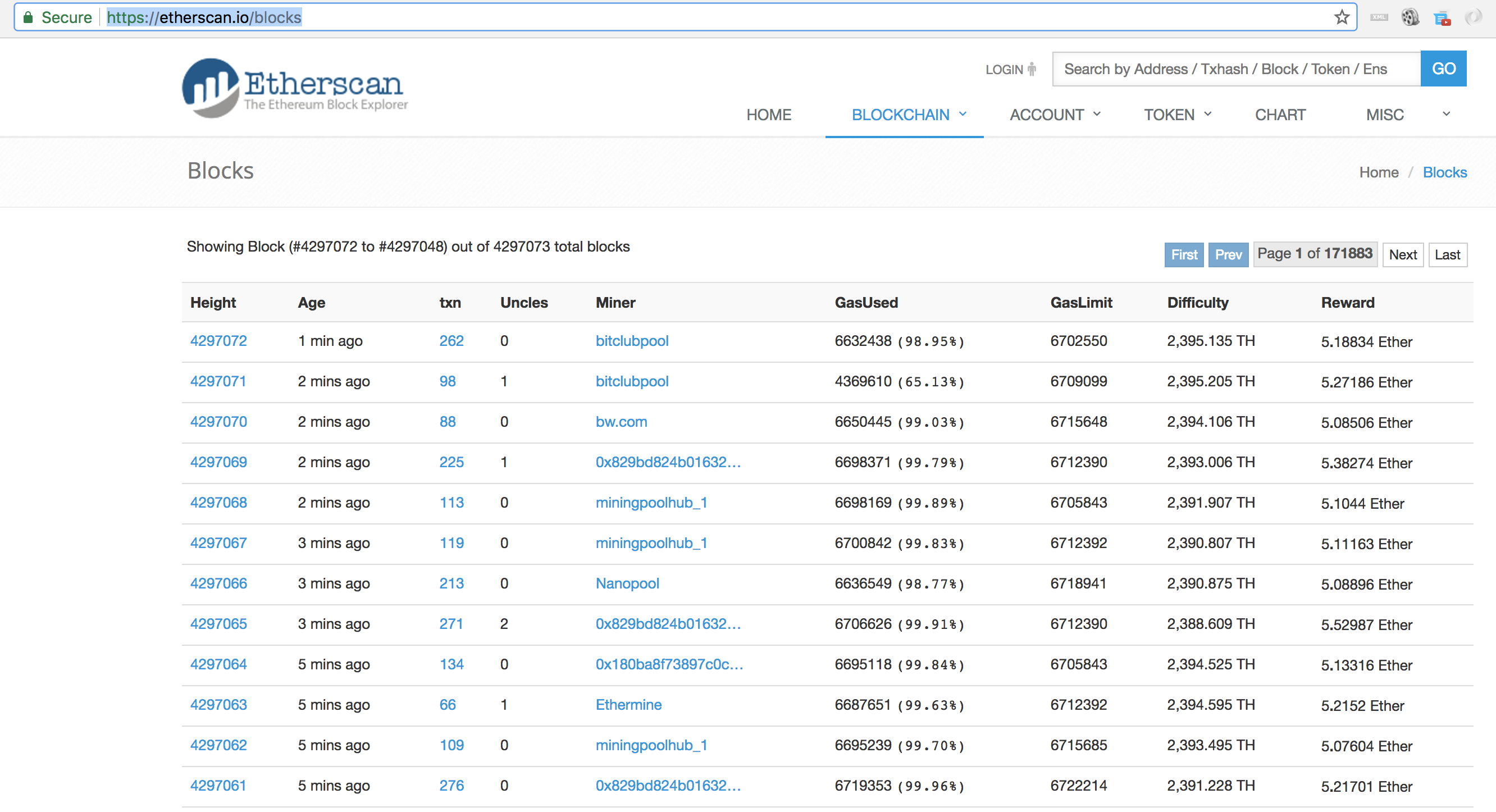This screenshot has width=1496, height=812.
Task: Open block height 4297071
Action: (218, 382)
